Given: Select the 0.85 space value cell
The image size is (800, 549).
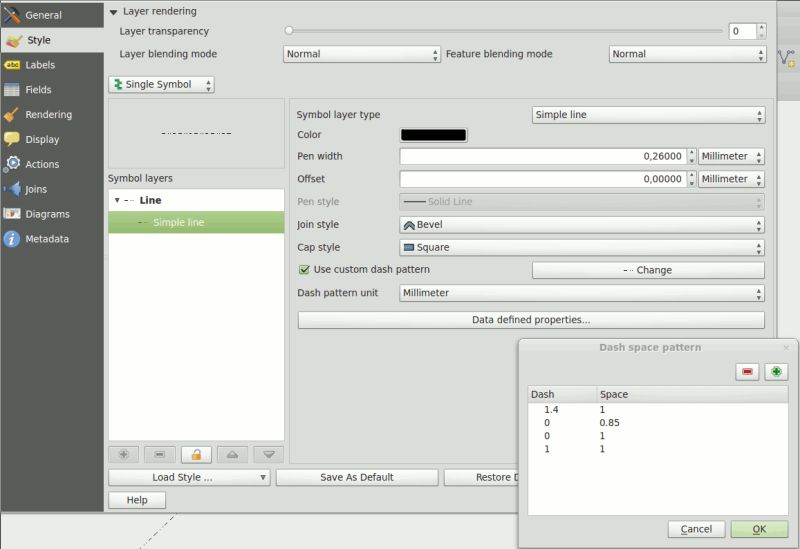Looking at the screenshot, I should pyautogui.click(x=610, y=423).
